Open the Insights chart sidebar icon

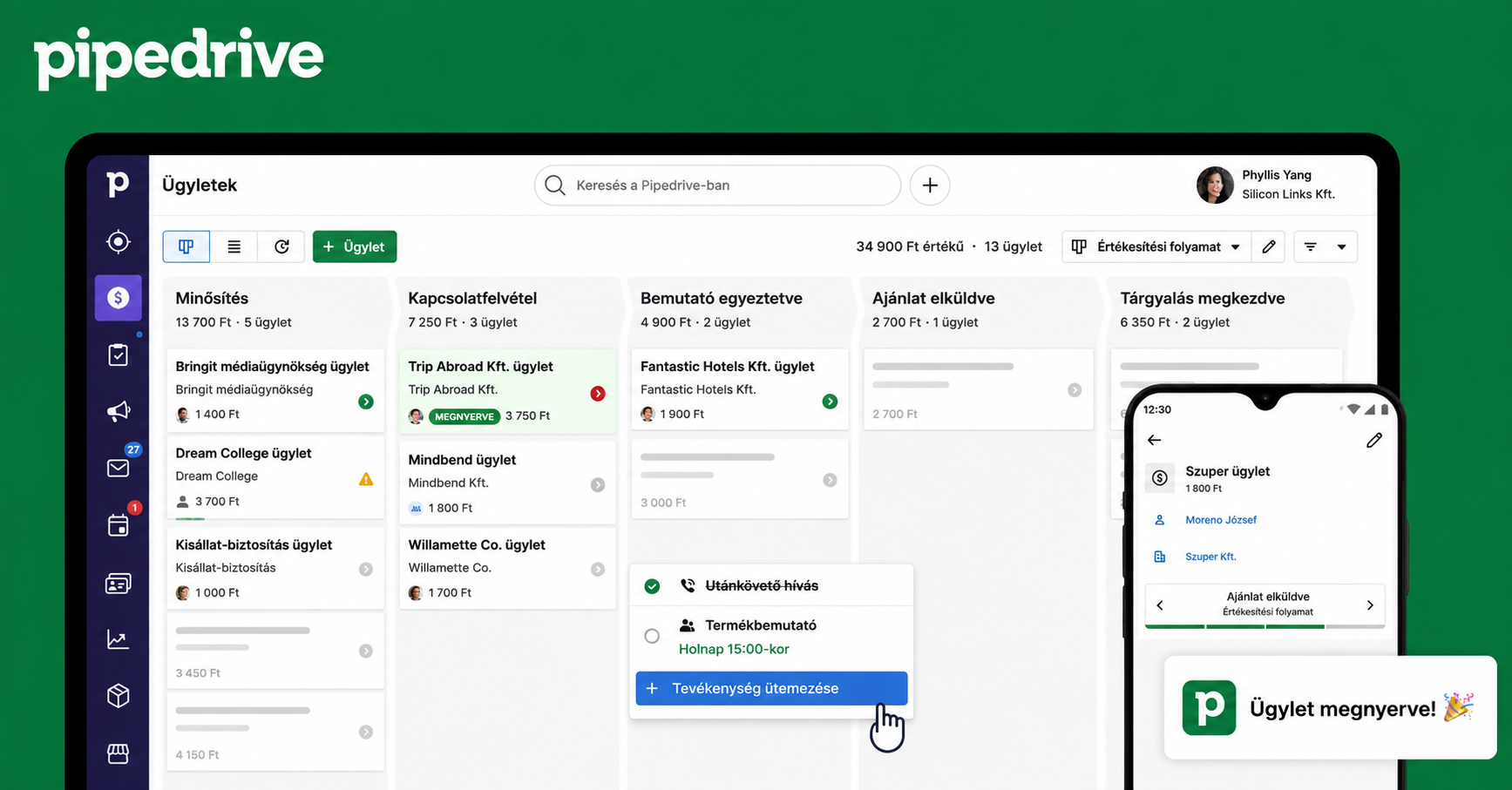pos(118,639)
